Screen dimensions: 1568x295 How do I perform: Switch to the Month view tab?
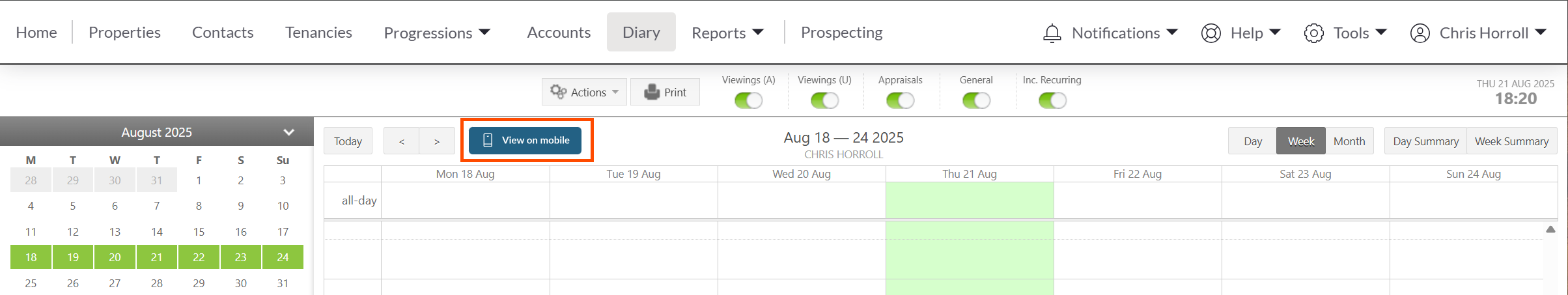pos(1349,141)
